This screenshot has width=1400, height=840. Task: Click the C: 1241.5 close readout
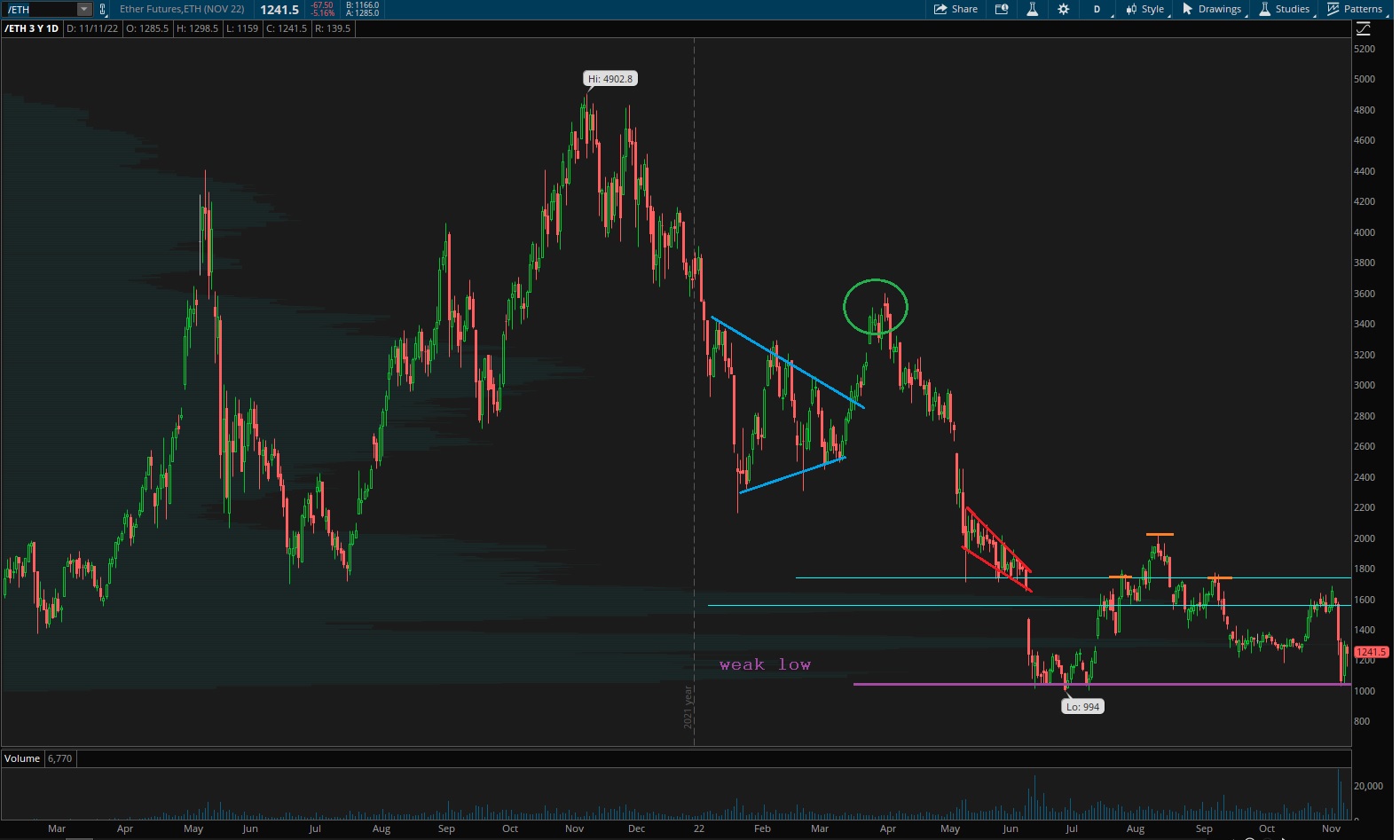pos(287,28)
